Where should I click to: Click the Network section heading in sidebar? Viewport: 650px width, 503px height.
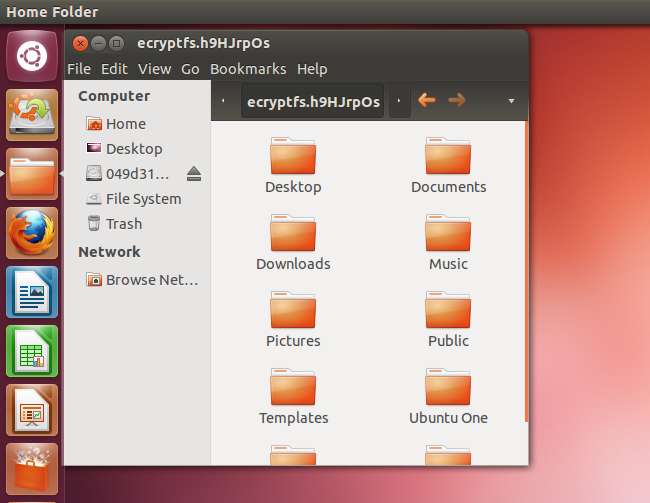point(109,252)
